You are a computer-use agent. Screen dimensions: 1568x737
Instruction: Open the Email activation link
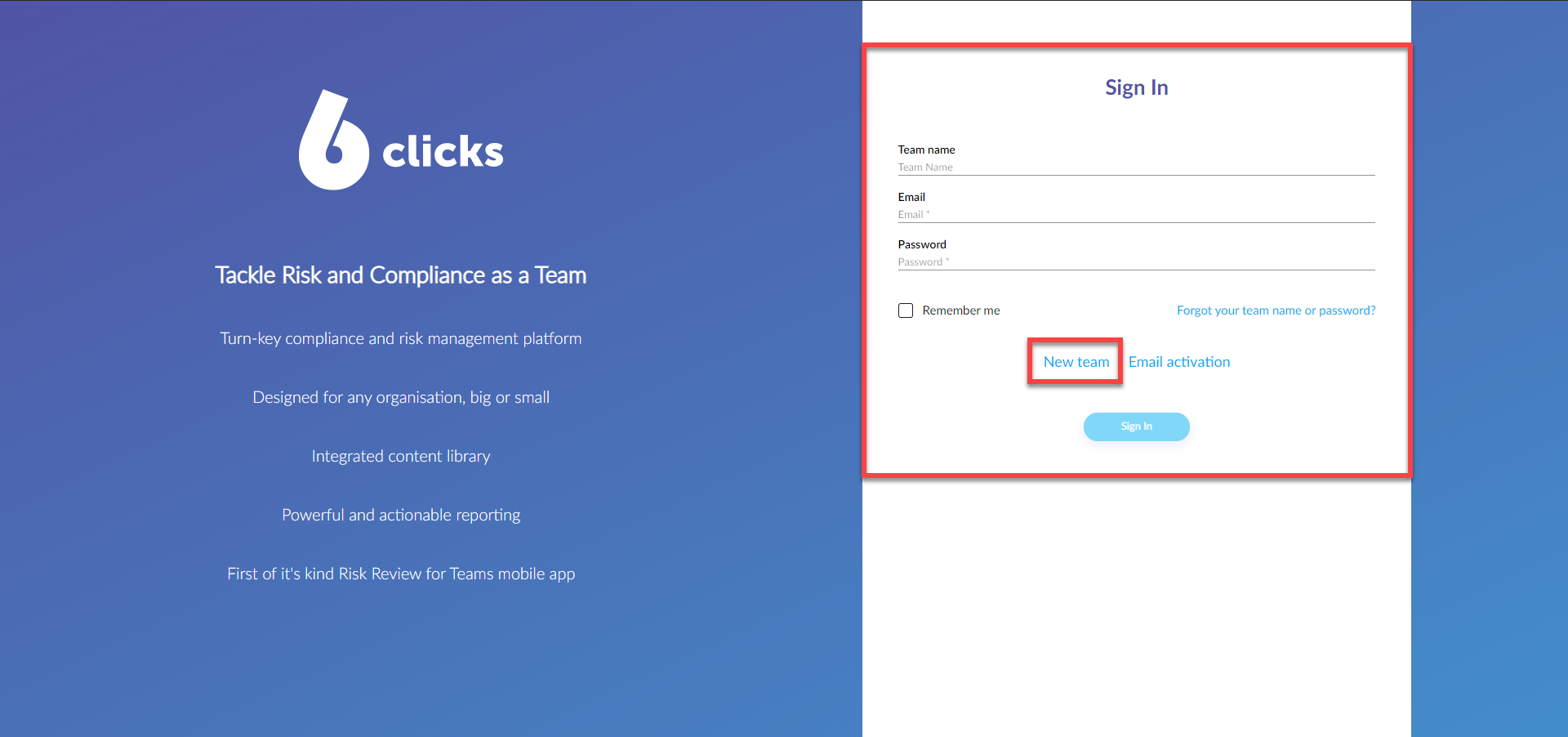pos(1179,362)
